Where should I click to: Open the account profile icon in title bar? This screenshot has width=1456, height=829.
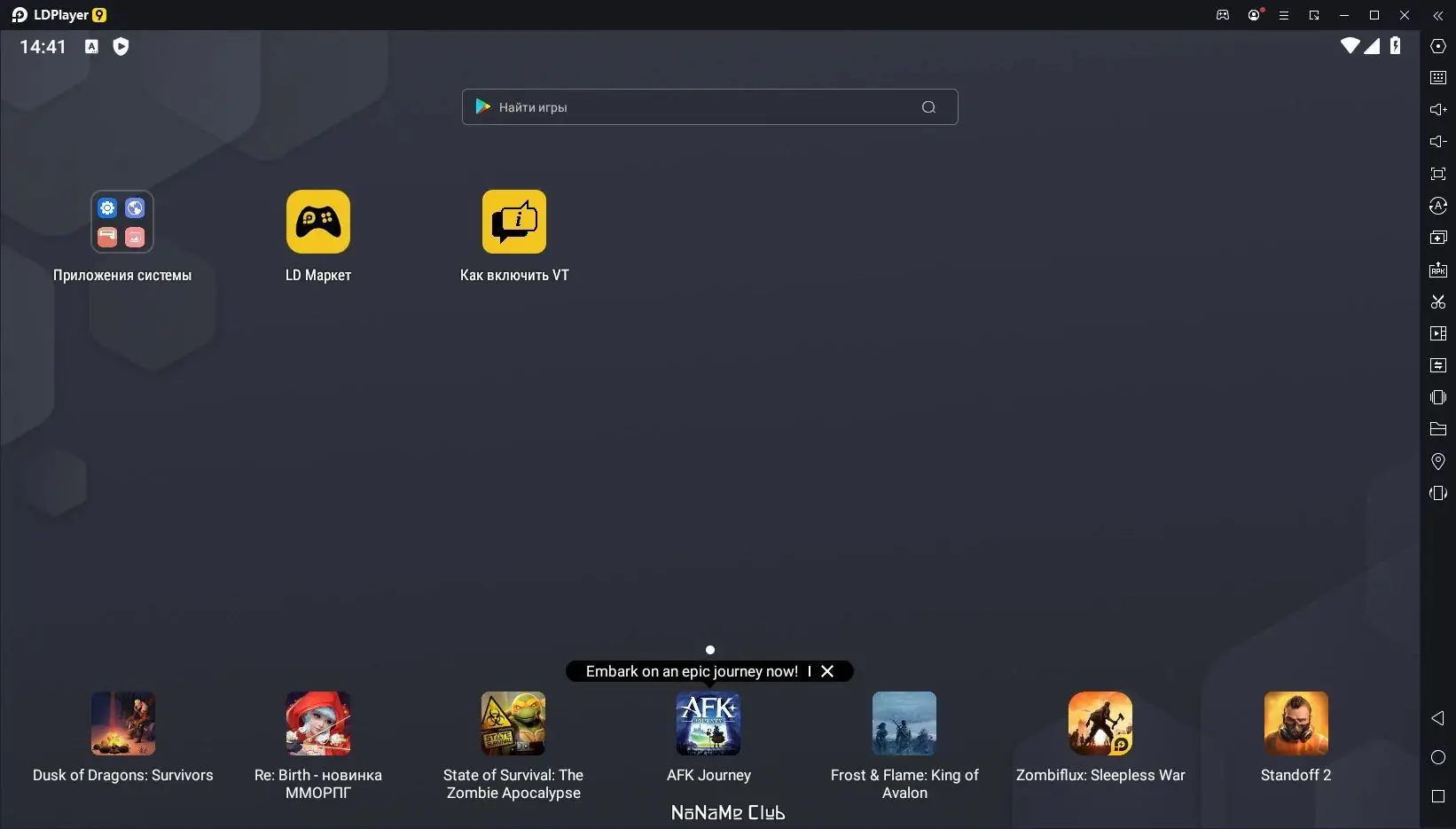1254,15
